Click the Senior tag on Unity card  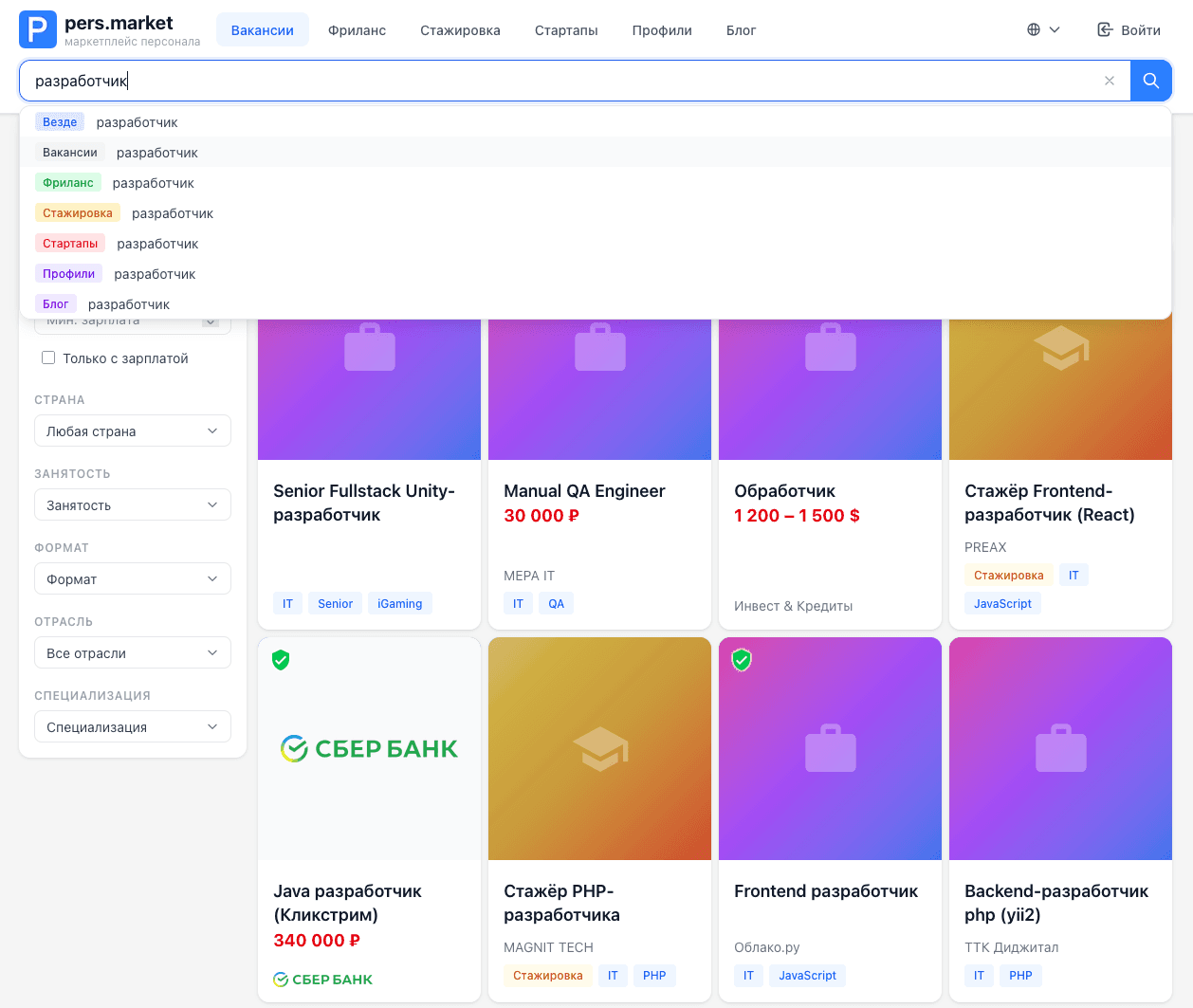(x=335, y=603)
